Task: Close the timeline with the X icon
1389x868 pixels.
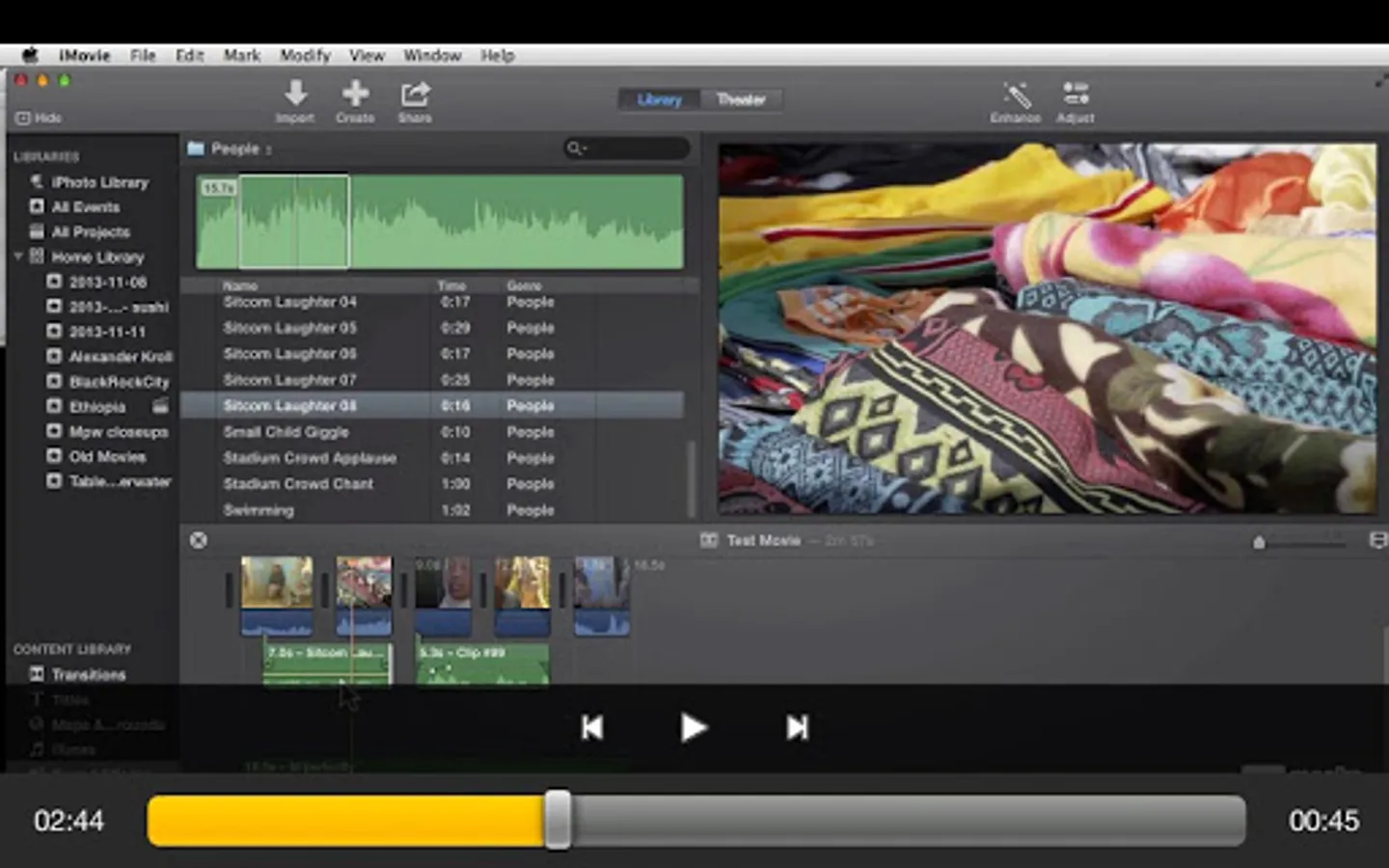Action: tap(199, 540)
